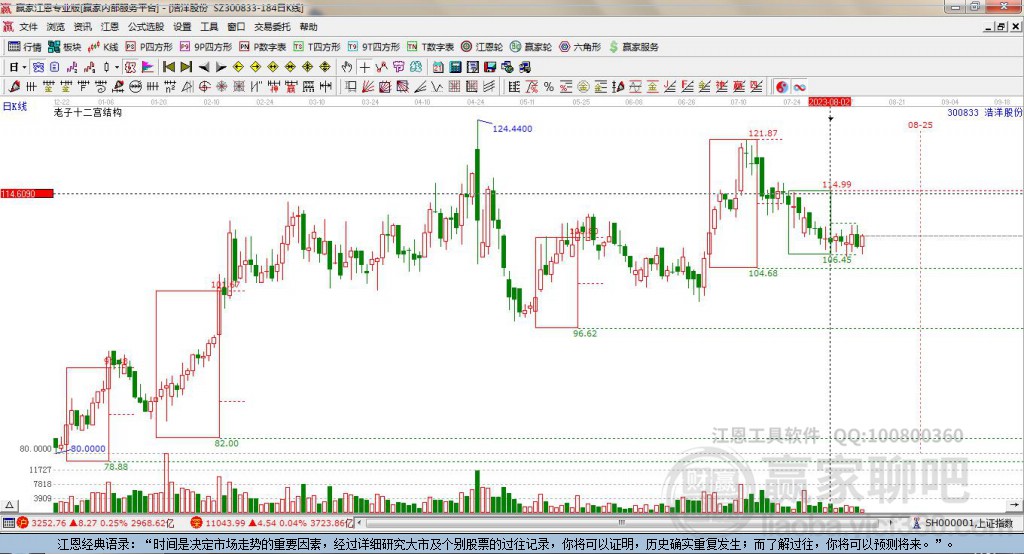Open the 行情 quotes view
The width and height of the screenshot is (1024, 554).
(x=25, y=47)
